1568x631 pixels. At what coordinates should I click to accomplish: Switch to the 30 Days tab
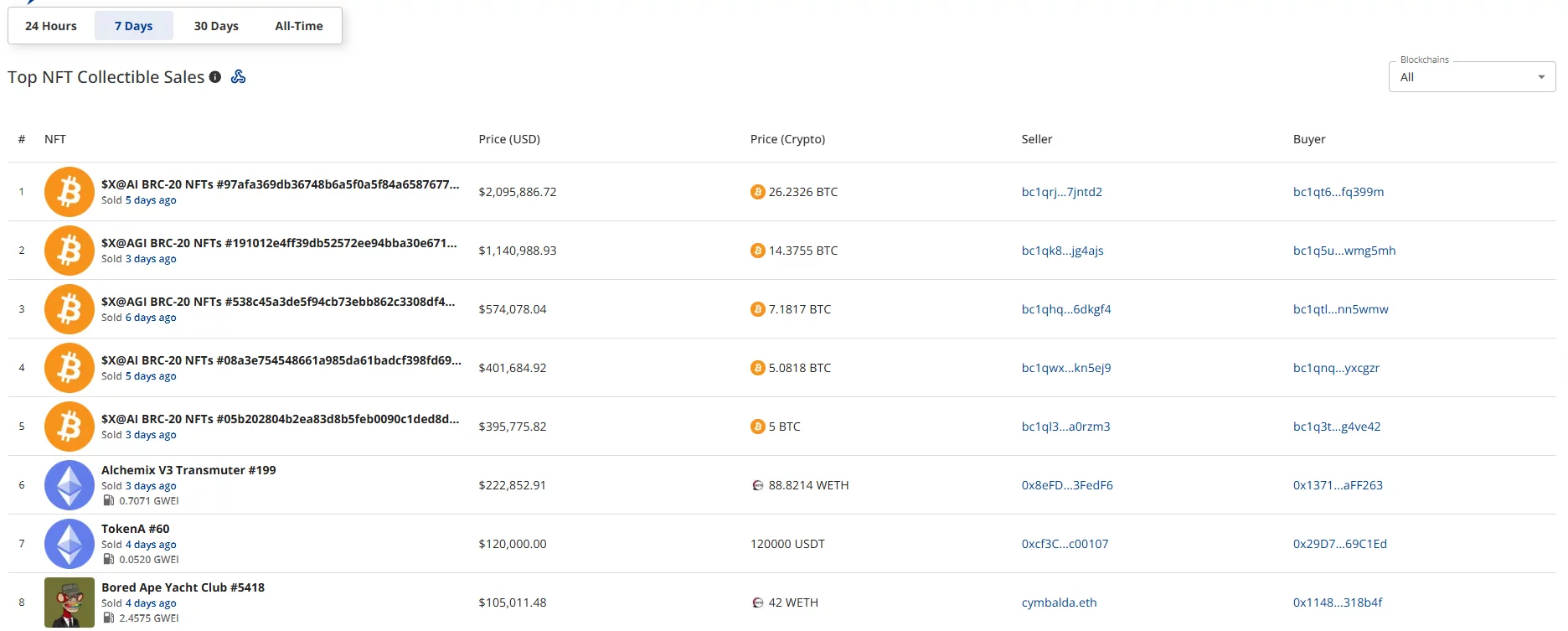click(x=216, y=26)
